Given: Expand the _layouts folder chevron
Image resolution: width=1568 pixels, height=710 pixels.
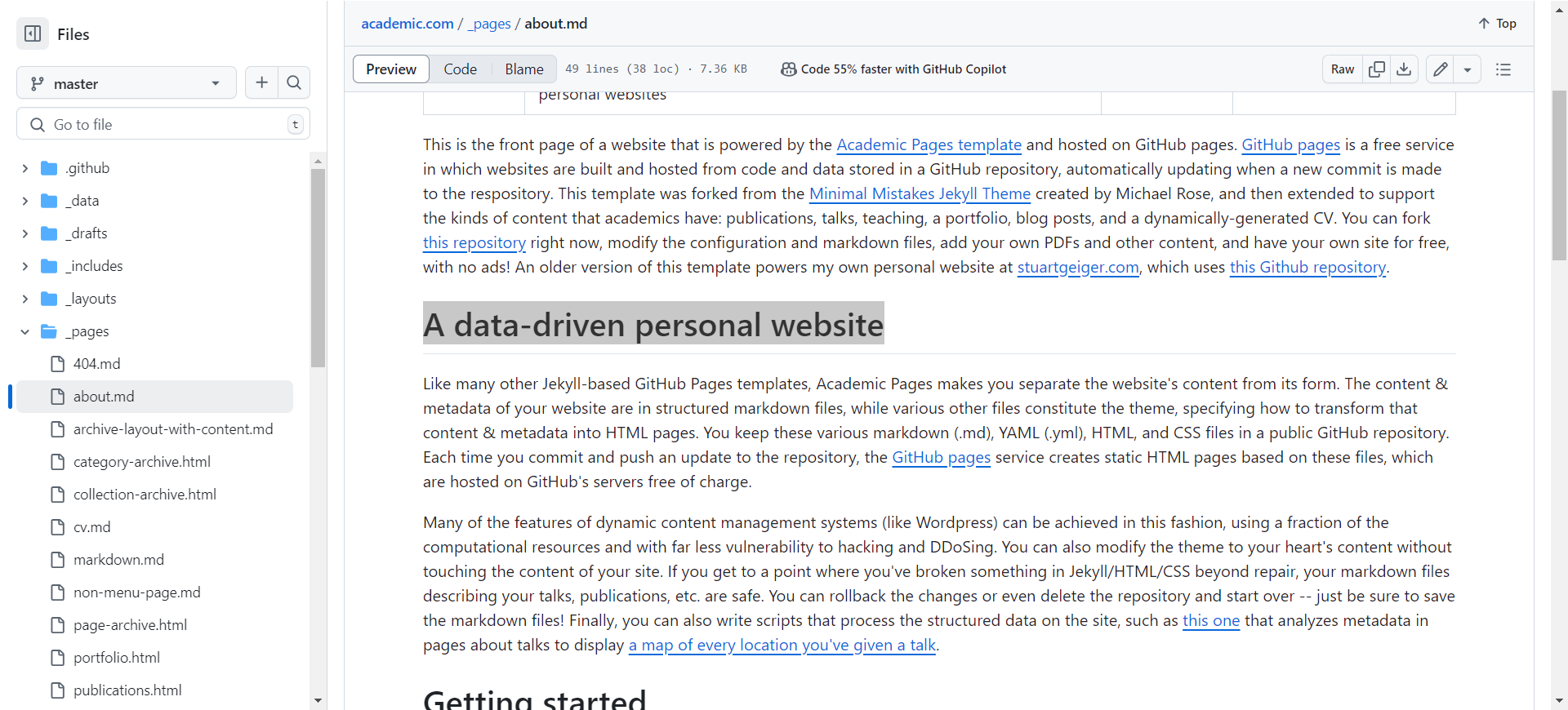Looking at the screenshot, I should (24, 299).
